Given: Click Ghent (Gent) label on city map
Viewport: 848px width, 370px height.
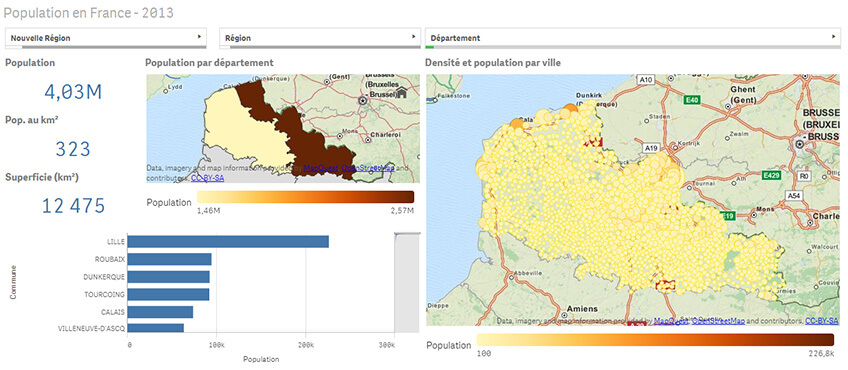Looking at the screenshot, I should point(744,95).
